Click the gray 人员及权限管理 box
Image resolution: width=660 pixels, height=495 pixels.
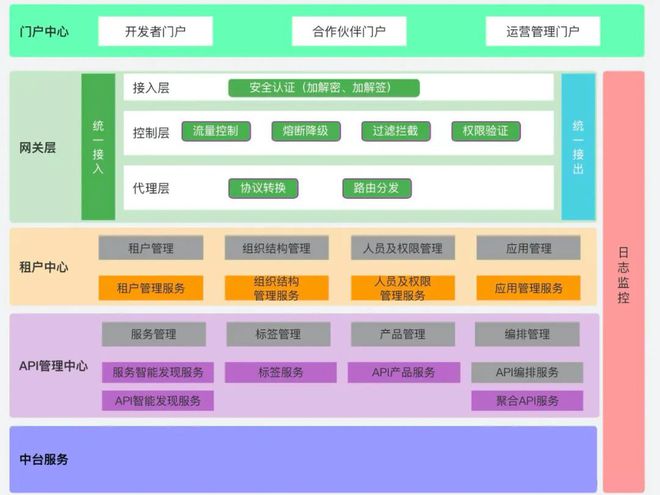coord(403,248)
